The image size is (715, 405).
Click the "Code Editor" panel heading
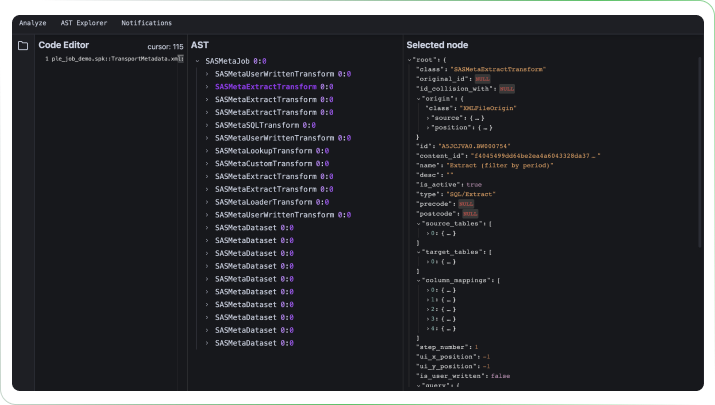63,45
